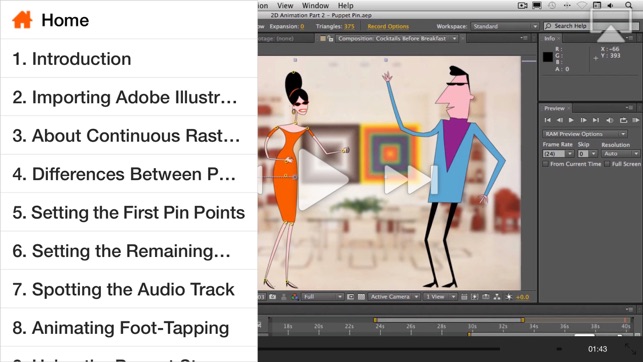Open the Composition Cocktails Before Breakfast dropdown
Screen dimensions: 643x362
[397, 39]
